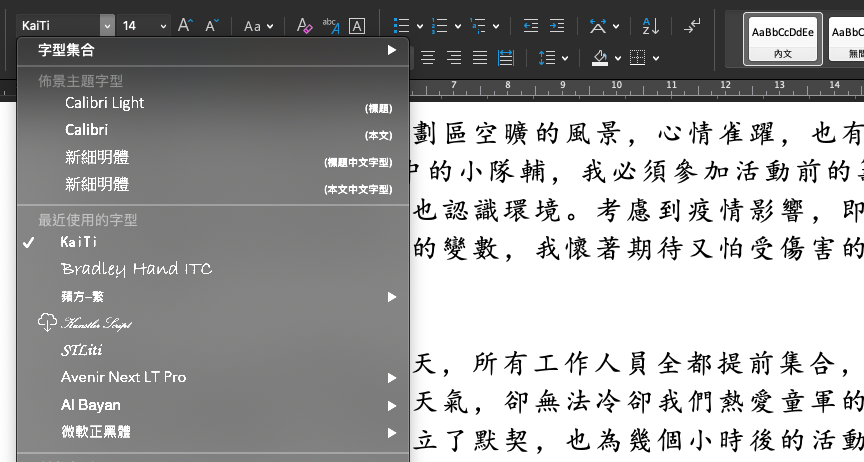Apply the paint bucket shading color
The height and width of the screenshot is (462, 864).
(x=600, y=57)
